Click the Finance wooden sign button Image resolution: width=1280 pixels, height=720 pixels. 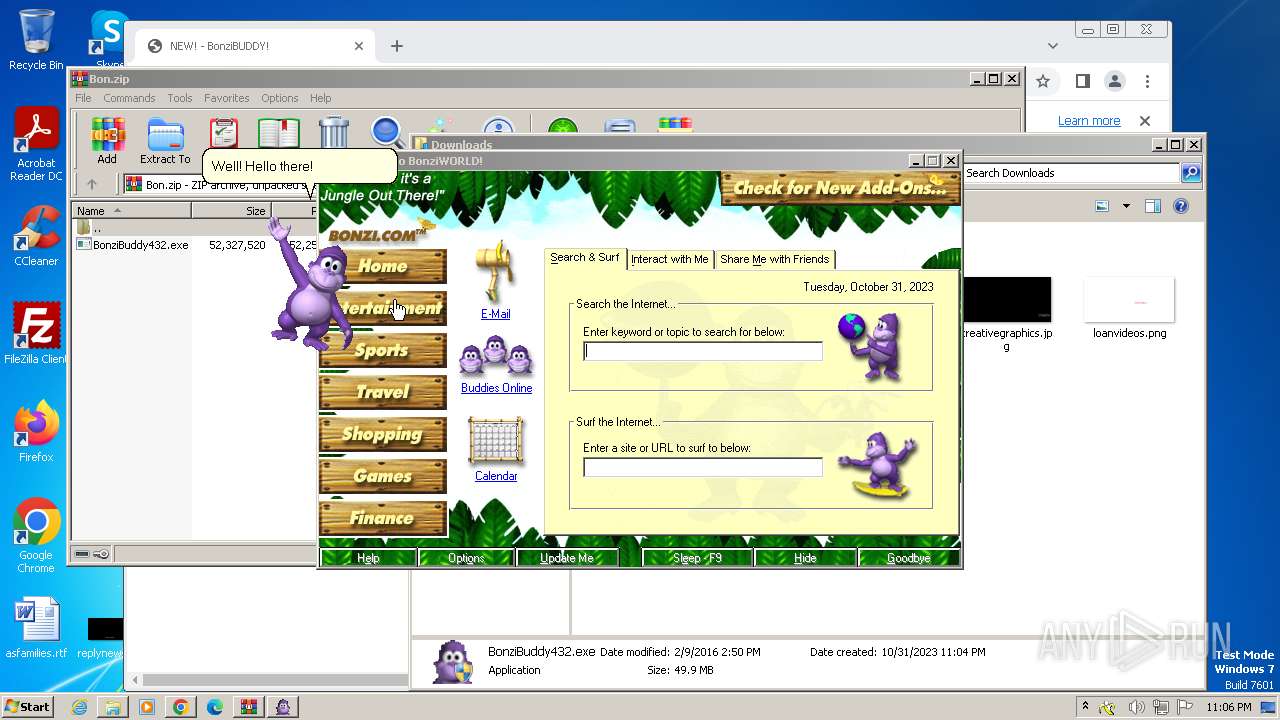click(x=383, y=519)
